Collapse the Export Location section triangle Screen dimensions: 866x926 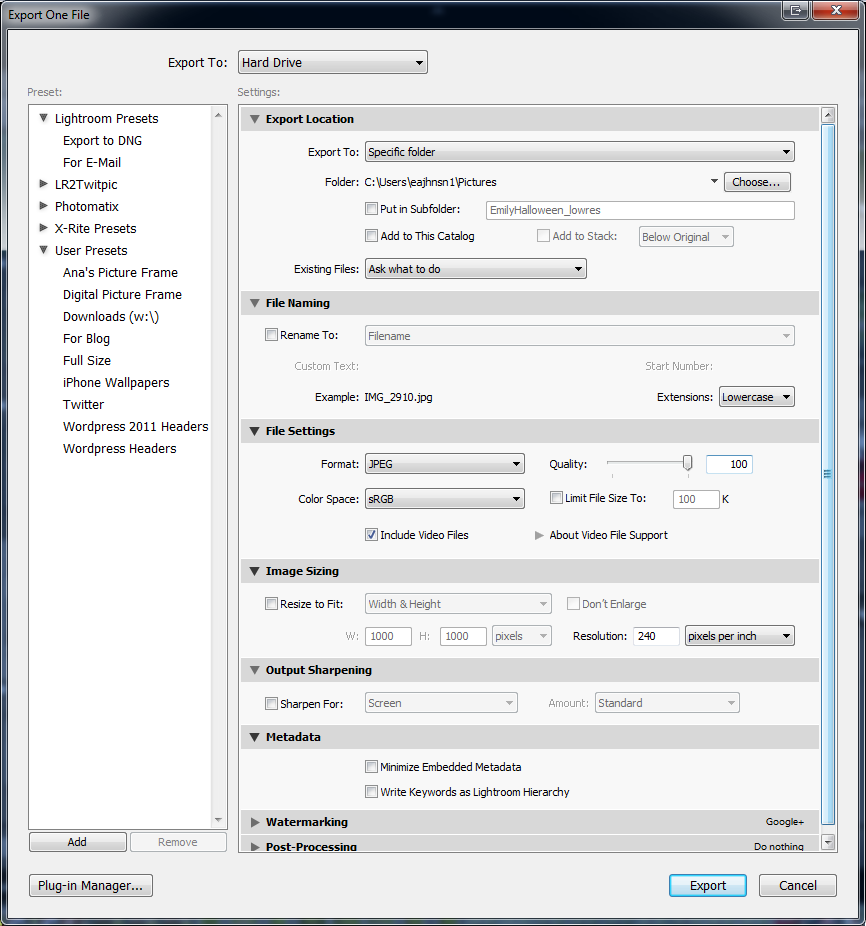(254, 119)
